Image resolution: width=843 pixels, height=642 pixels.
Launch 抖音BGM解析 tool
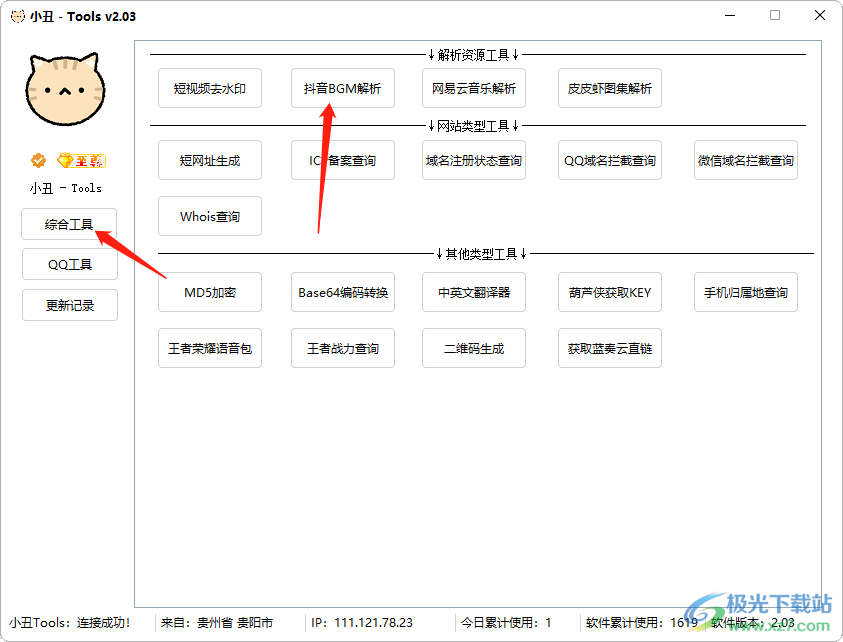[342, 88]
